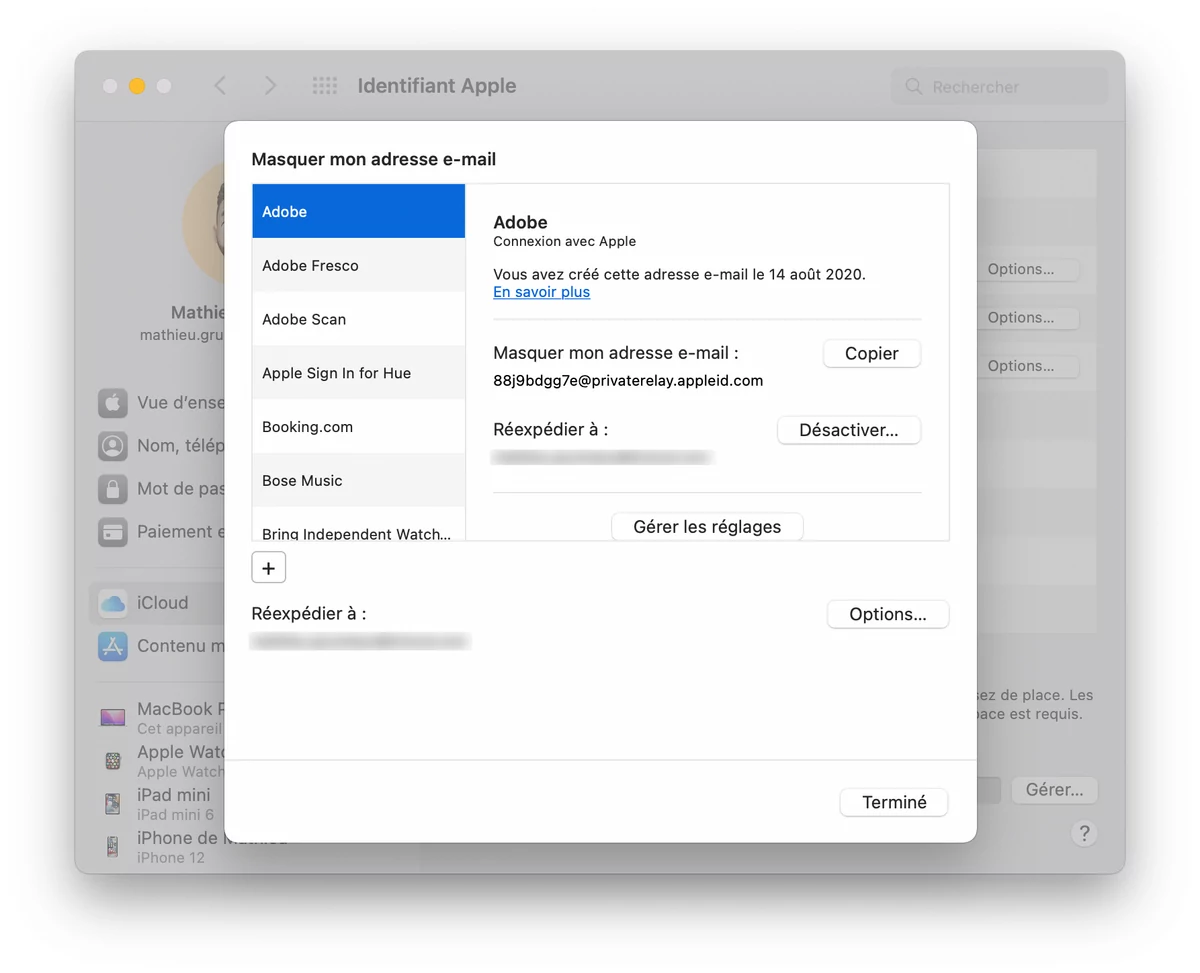This screenshot has height=973, width=1200.
Task: Select Apple Sign In for Hue
Action: coord(358,373)
